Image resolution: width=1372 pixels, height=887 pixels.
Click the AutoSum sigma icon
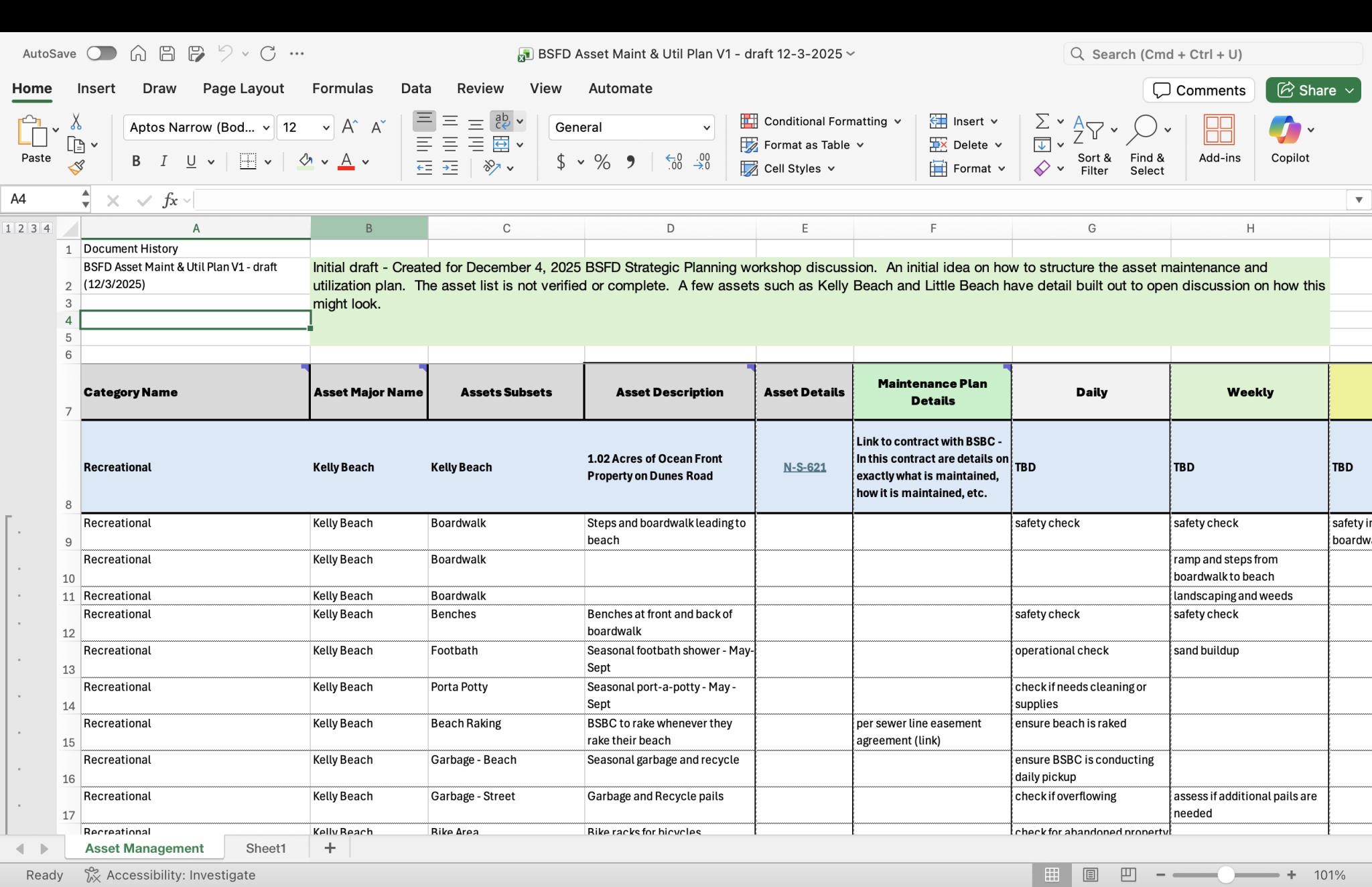coord(1042,121)
